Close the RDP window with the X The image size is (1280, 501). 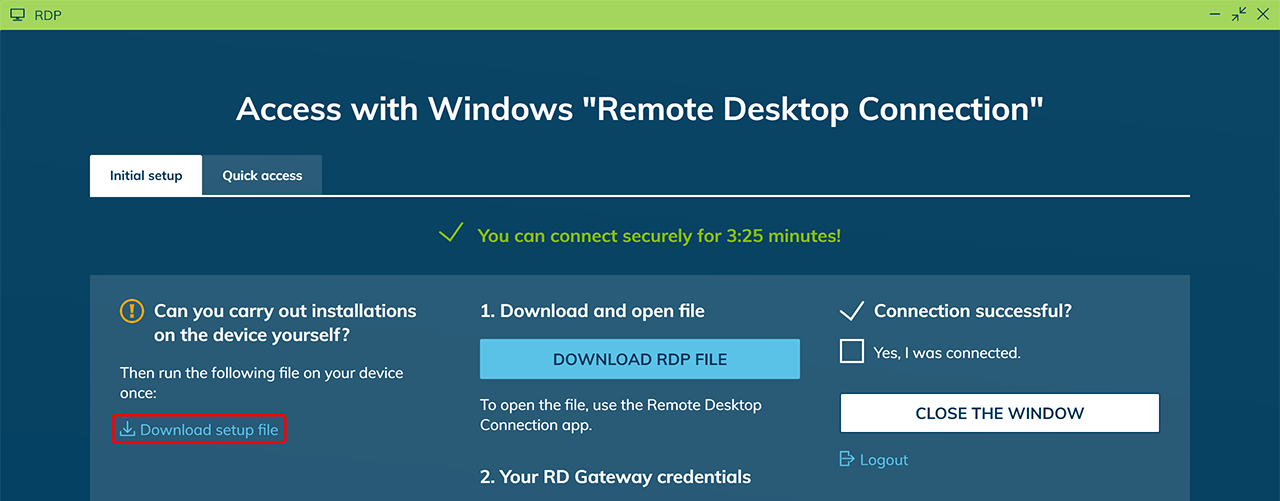[1262, 14]
